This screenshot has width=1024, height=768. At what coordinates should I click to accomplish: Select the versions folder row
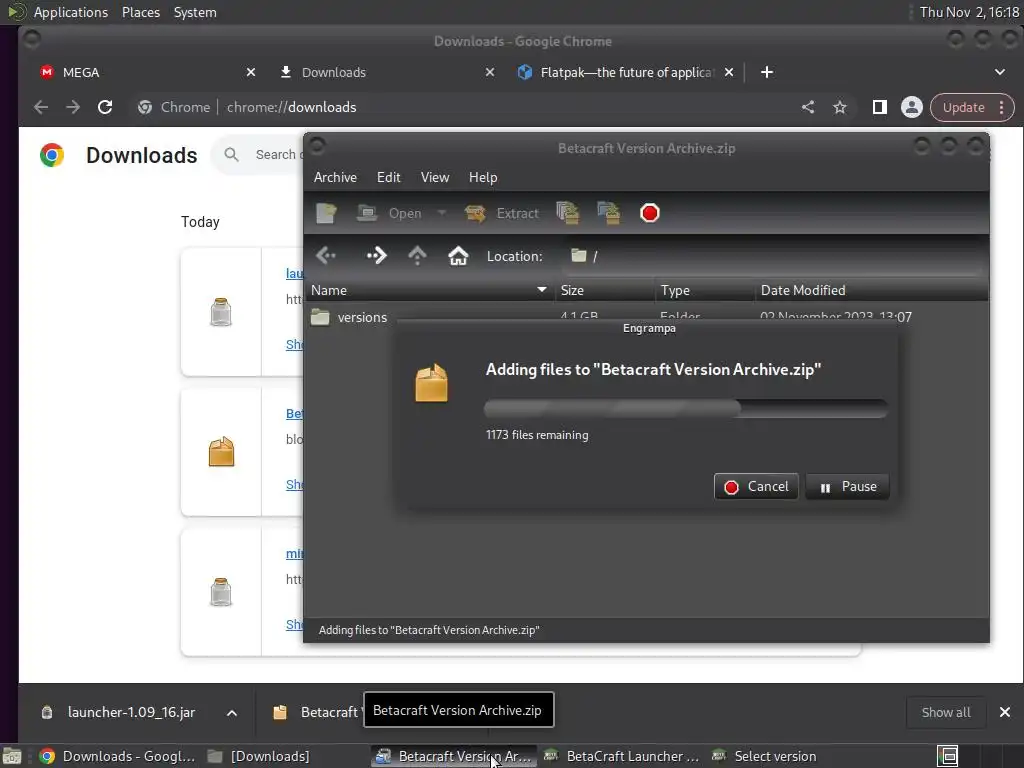[x=647, y=317]
